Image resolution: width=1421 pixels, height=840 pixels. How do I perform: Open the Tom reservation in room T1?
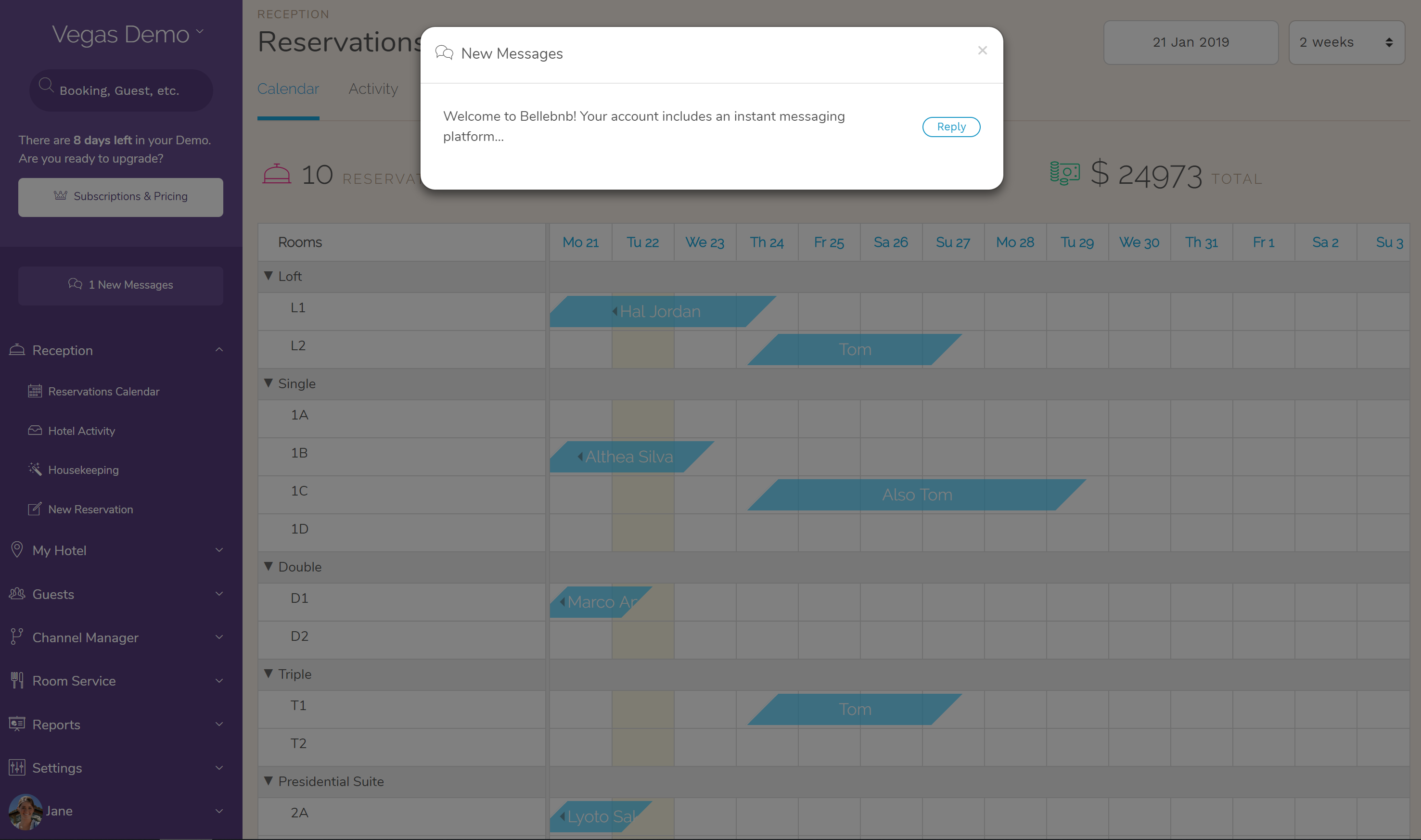[x=855, y=709]
